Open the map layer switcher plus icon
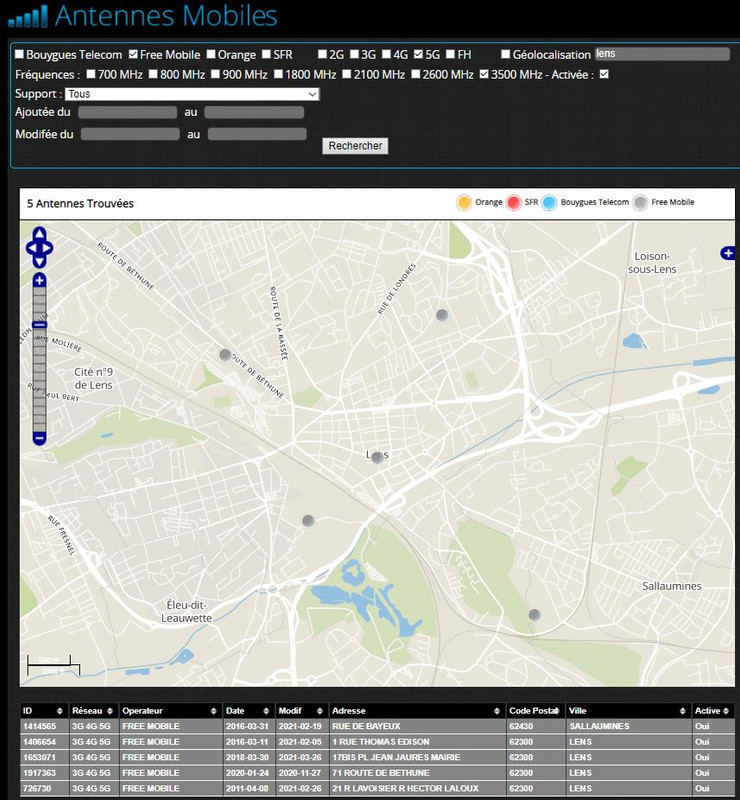The width and height of the screenshot is (740, 800). click(x=728, y=253)
